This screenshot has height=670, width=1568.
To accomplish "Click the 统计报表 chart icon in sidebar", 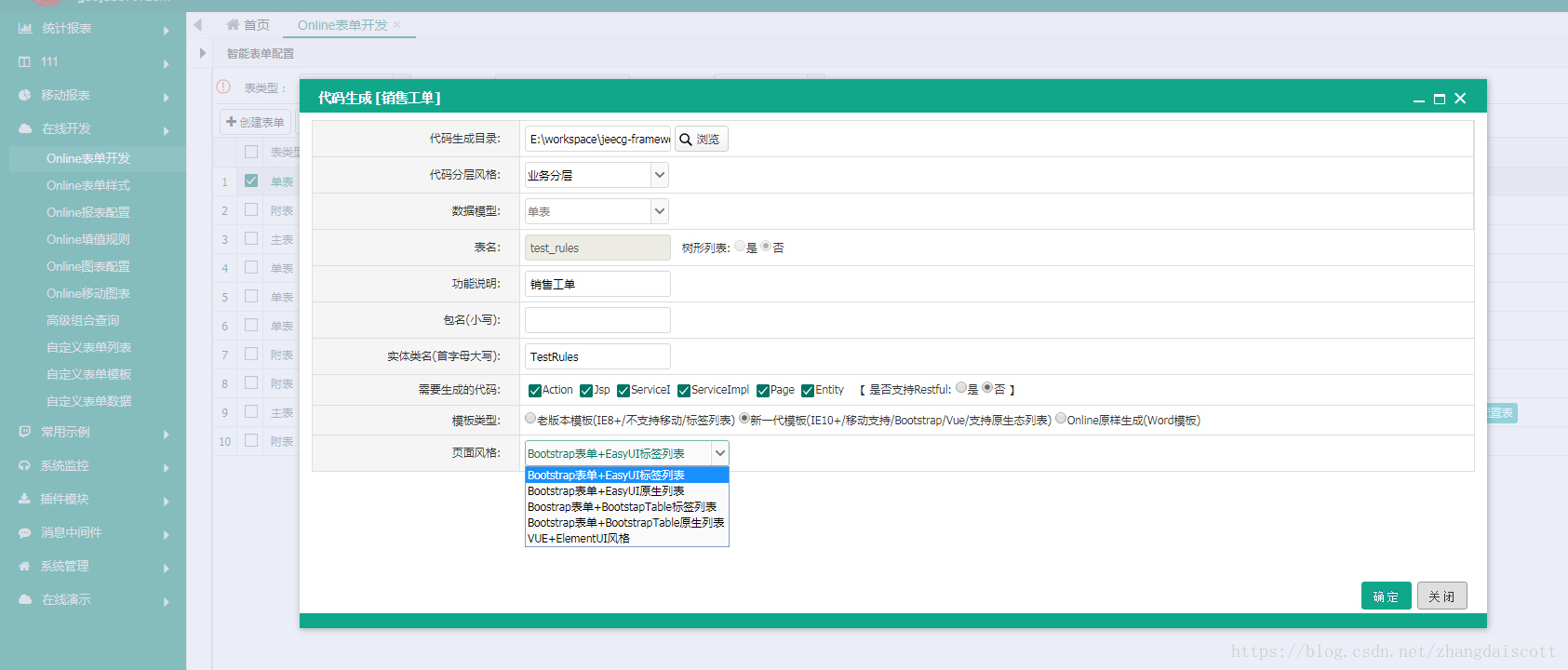I will point(25,28).
